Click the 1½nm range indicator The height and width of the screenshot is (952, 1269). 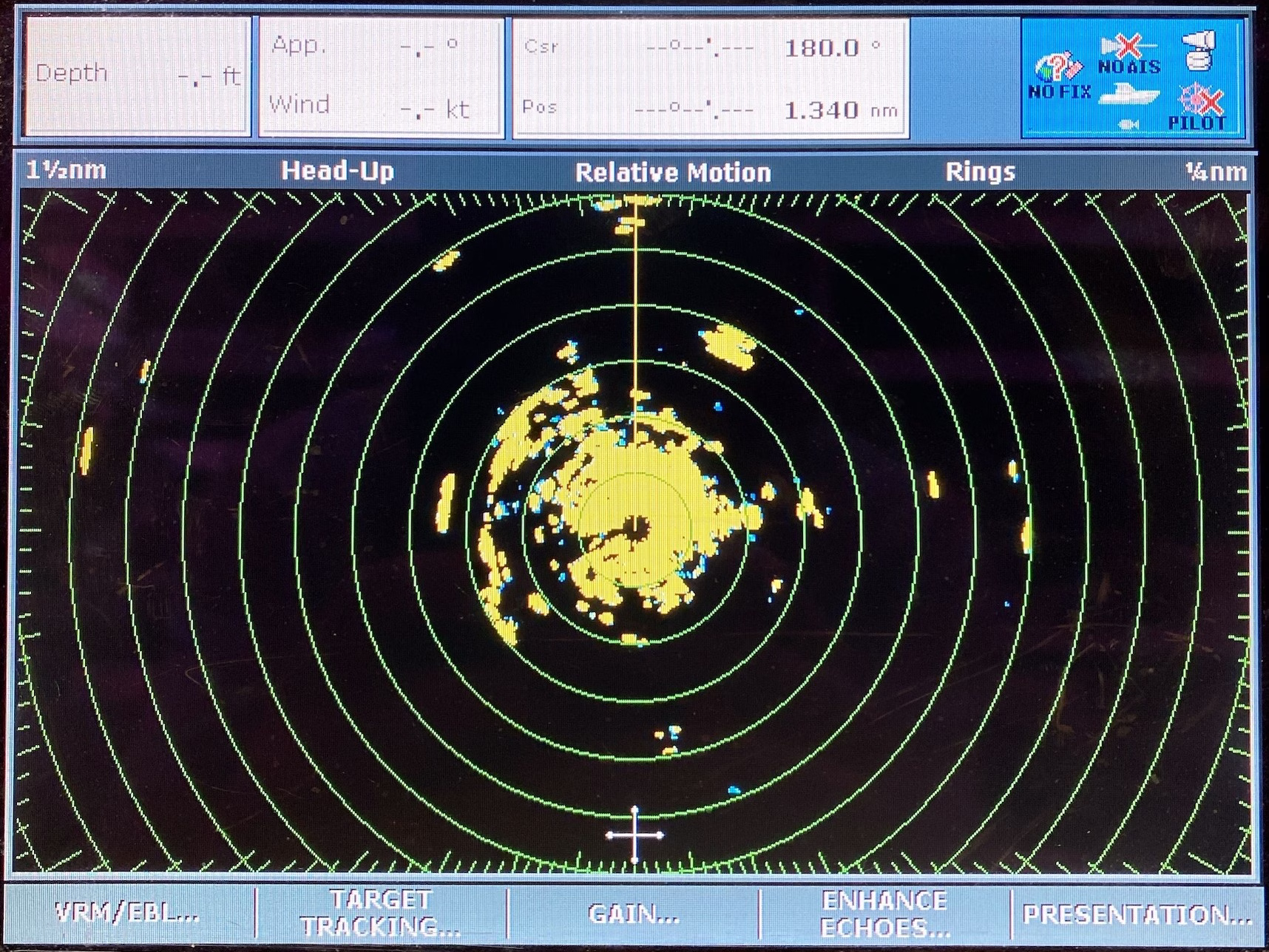67,171
